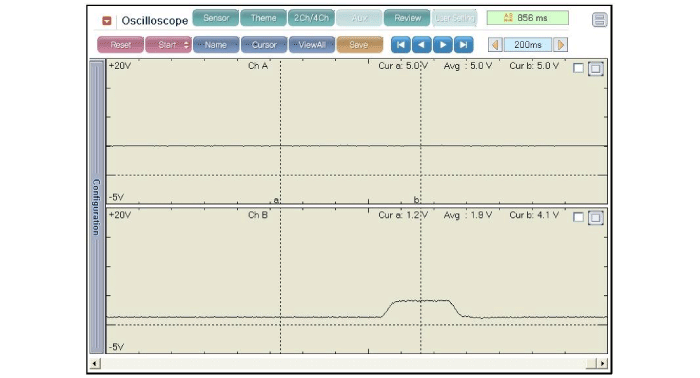The width and height of the screenshot is (700, 378).
Task: Select the Aux tab
Action: tap(359, 18)
